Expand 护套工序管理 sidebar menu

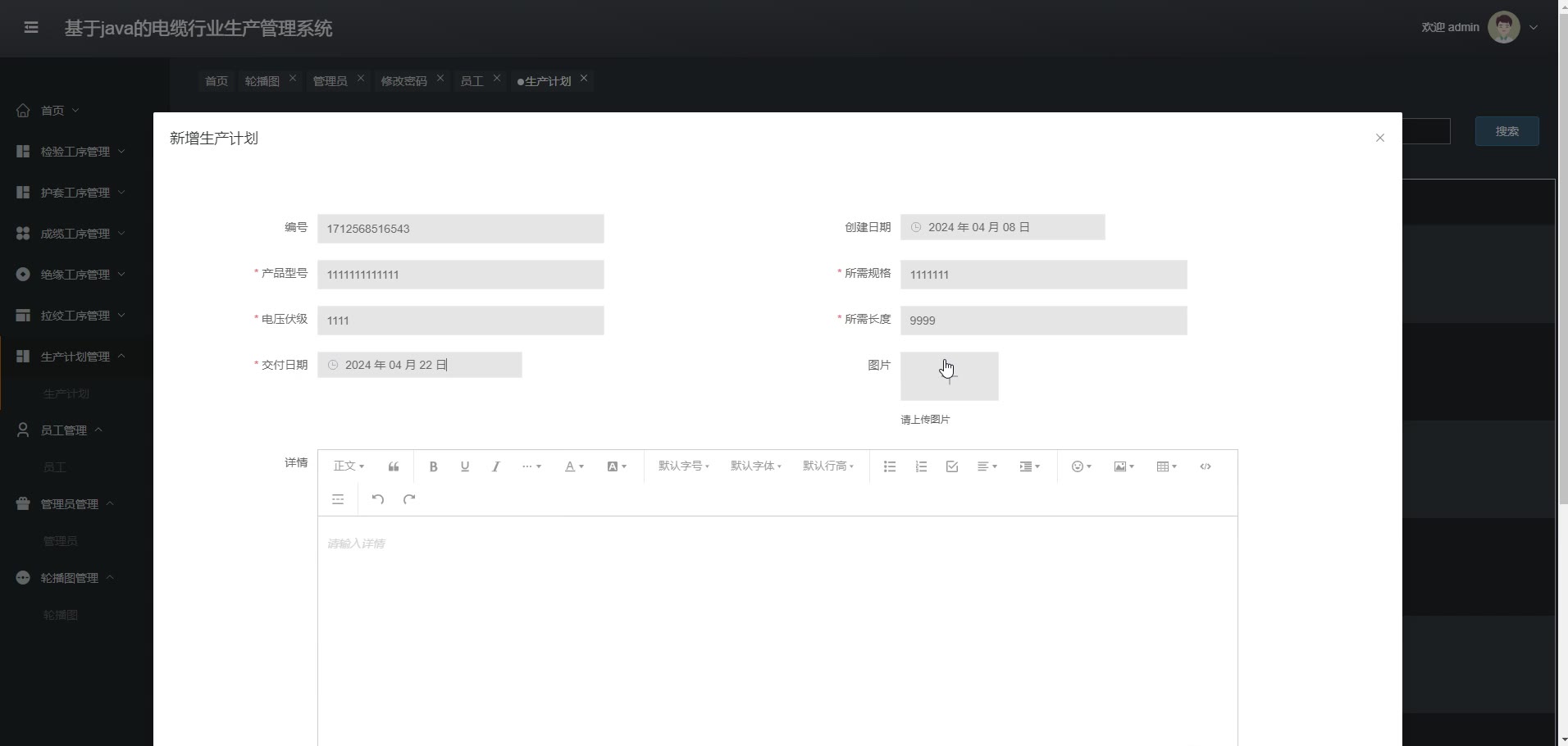75,193
